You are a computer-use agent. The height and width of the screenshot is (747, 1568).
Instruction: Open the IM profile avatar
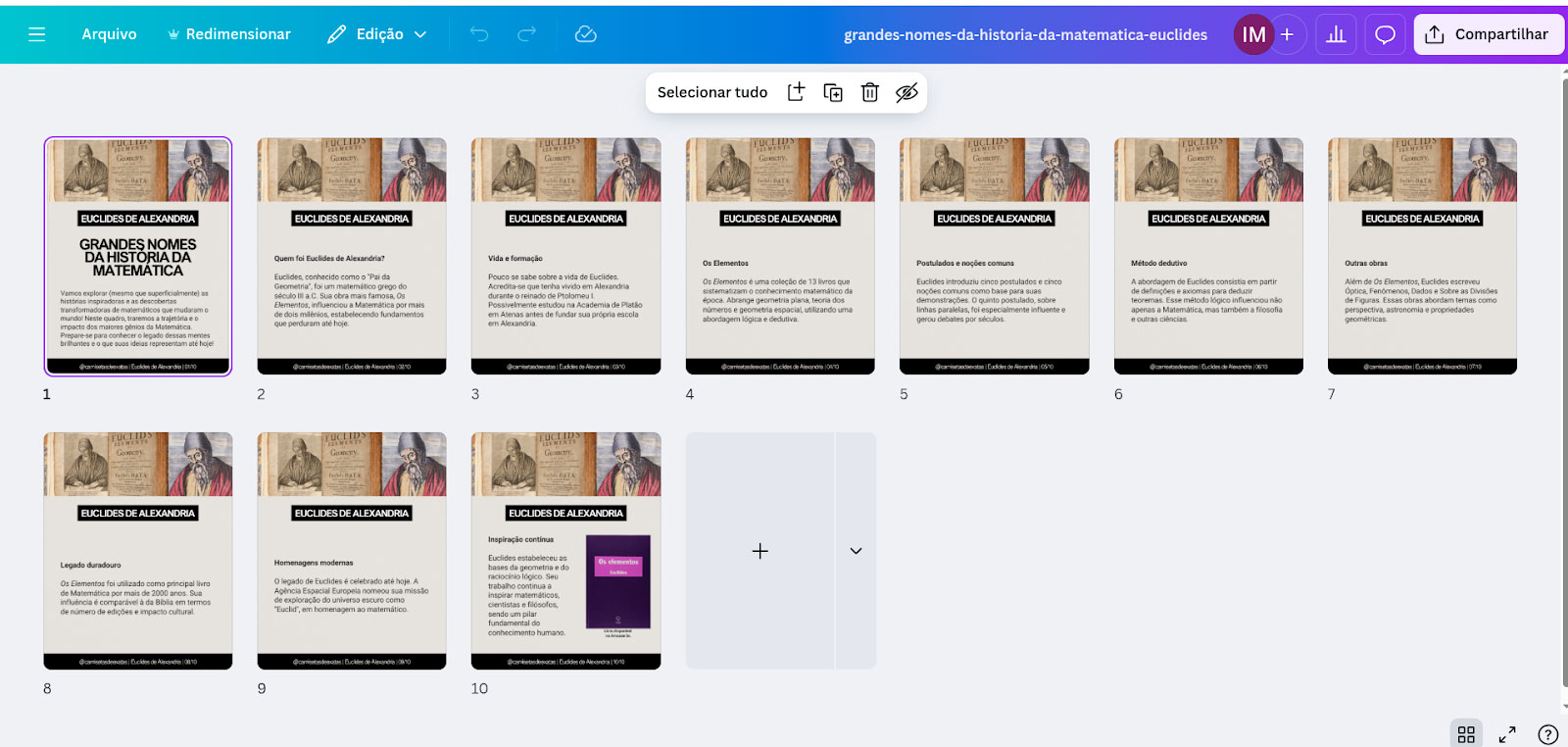tap(1253, 34)
